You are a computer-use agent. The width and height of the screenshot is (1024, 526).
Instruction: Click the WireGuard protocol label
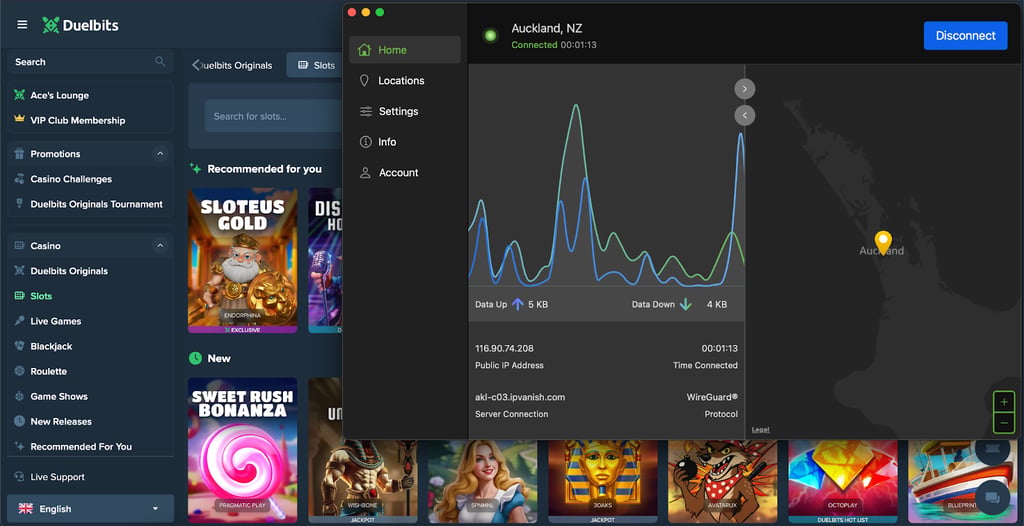tap(712, 397)
